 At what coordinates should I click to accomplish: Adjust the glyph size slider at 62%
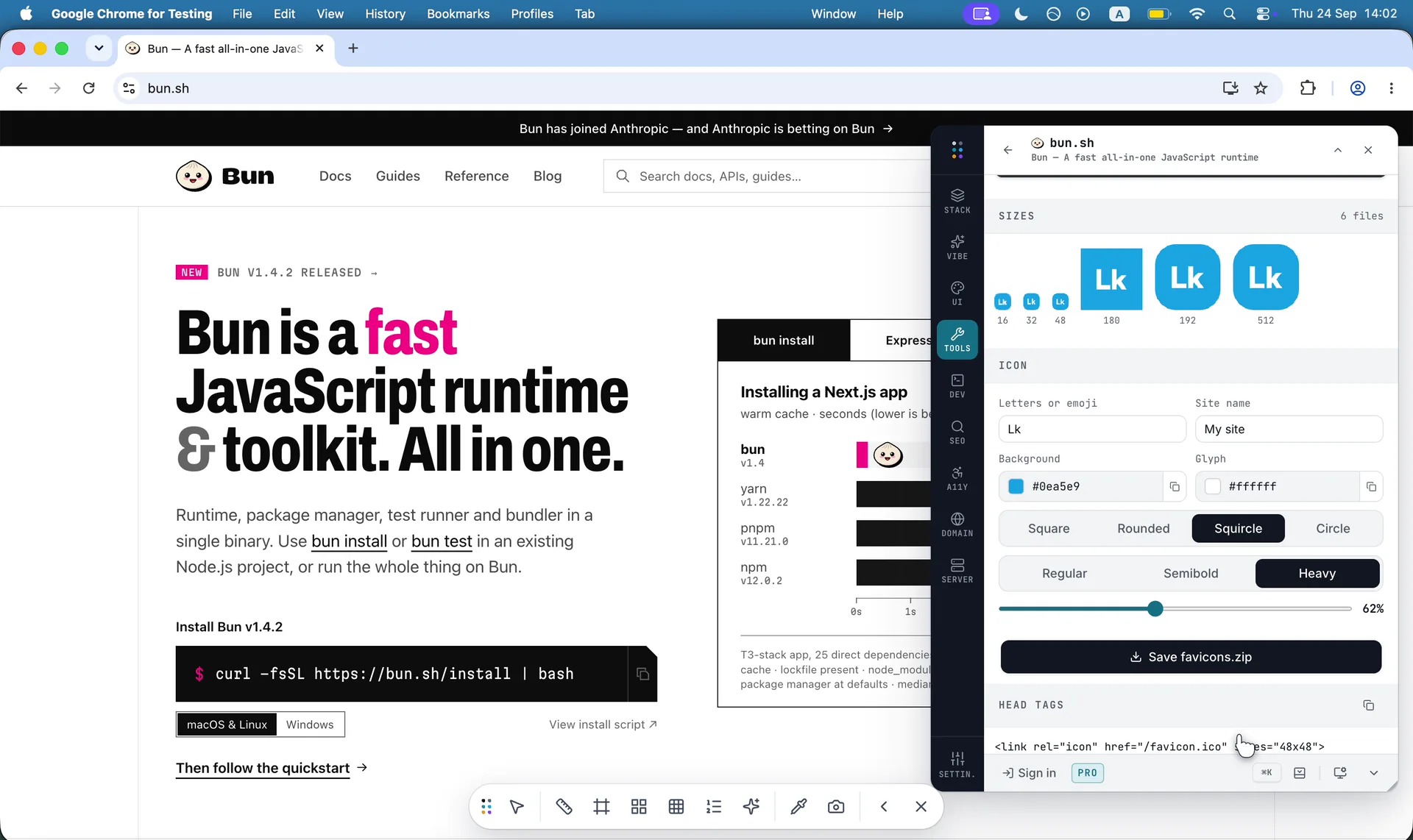[1155, 609]
